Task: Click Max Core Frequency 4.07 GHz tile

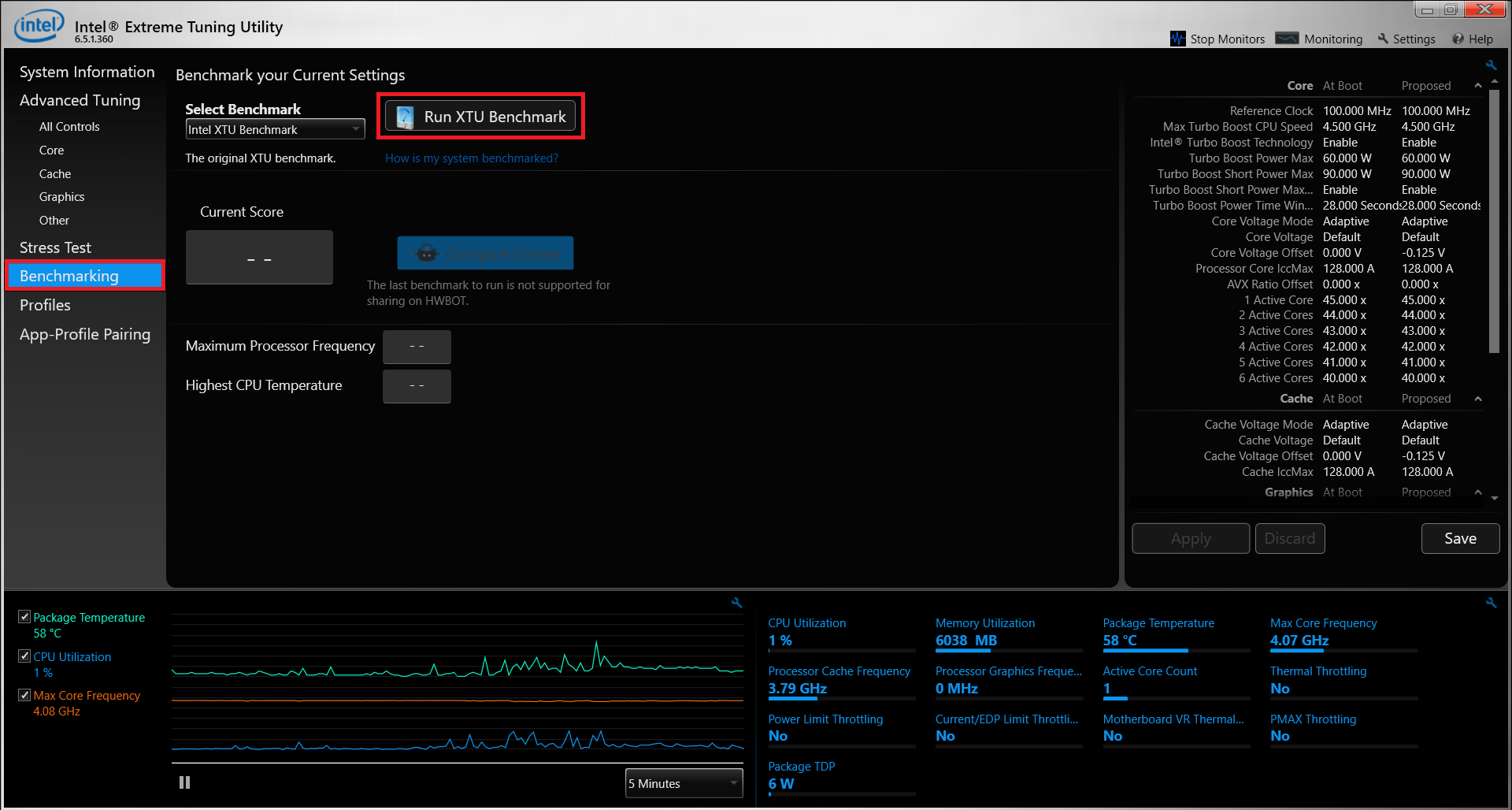Action: [1343, 634]
